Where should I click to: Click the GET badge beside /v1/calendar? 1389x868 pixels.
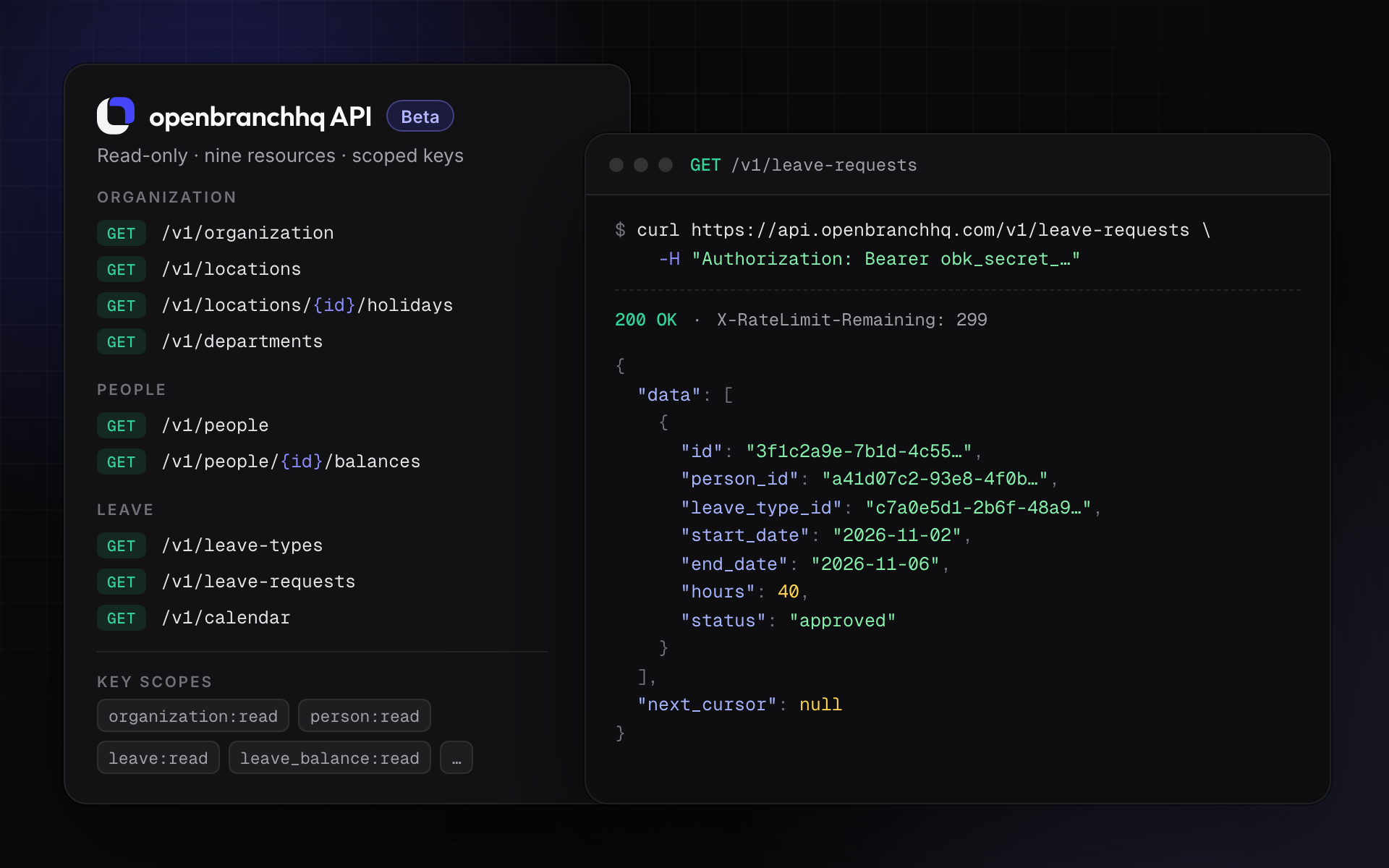(x=122, y=618)
